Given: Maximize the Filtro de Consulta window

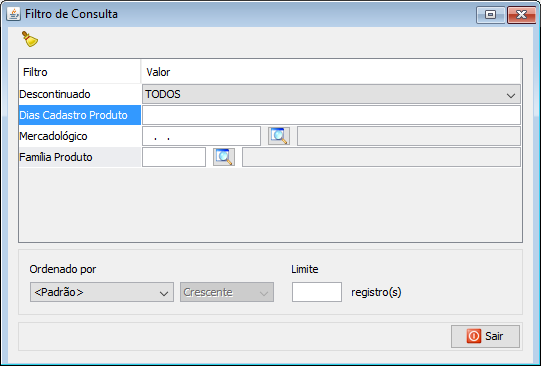Looking at the screenshot, I should [x=490, y=14].
